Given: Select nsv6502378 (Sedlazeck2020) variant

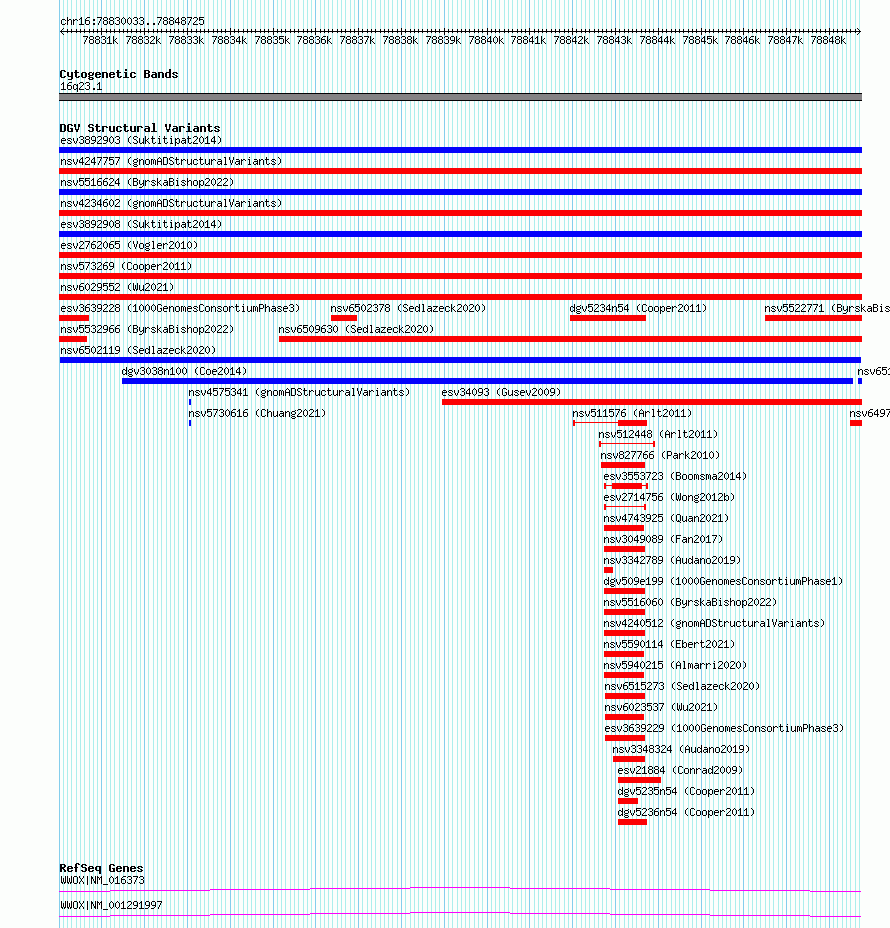Looking at the screenshot, I should click(x=408, y=308).
